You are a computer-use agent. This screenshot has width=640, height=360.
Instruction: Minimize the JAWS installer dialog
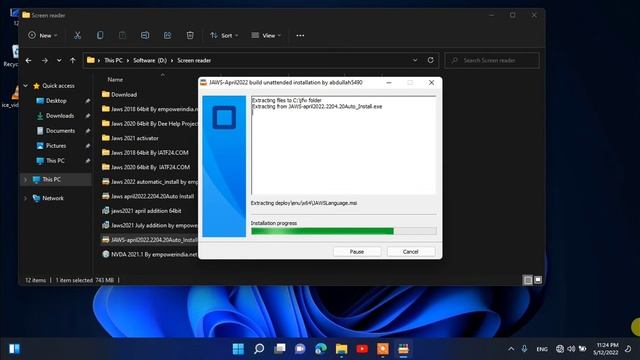389,82
